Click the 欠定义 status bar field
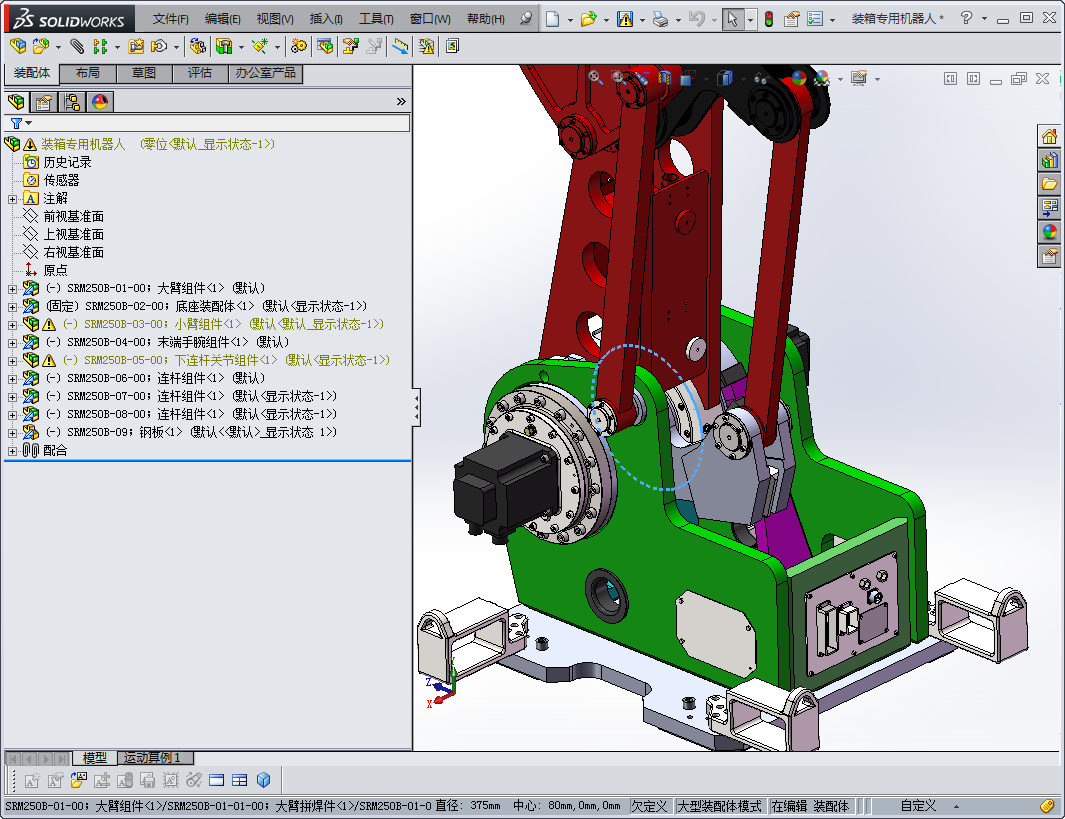The height and width of the screenshot is (819, 1065). [650, 806]
